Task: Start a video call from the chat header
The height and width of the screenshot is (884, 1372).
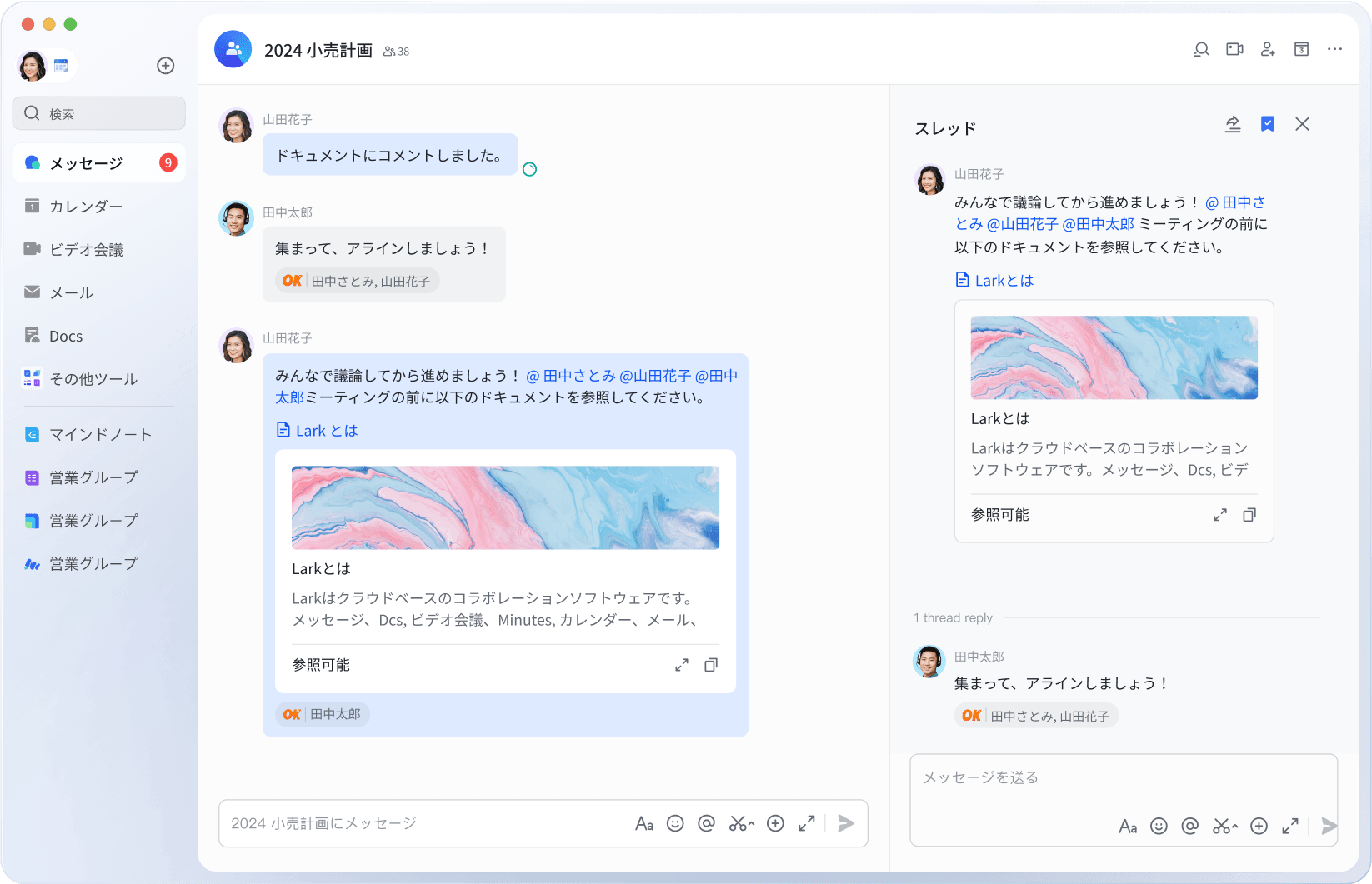Action: [x=1234, y=49]
